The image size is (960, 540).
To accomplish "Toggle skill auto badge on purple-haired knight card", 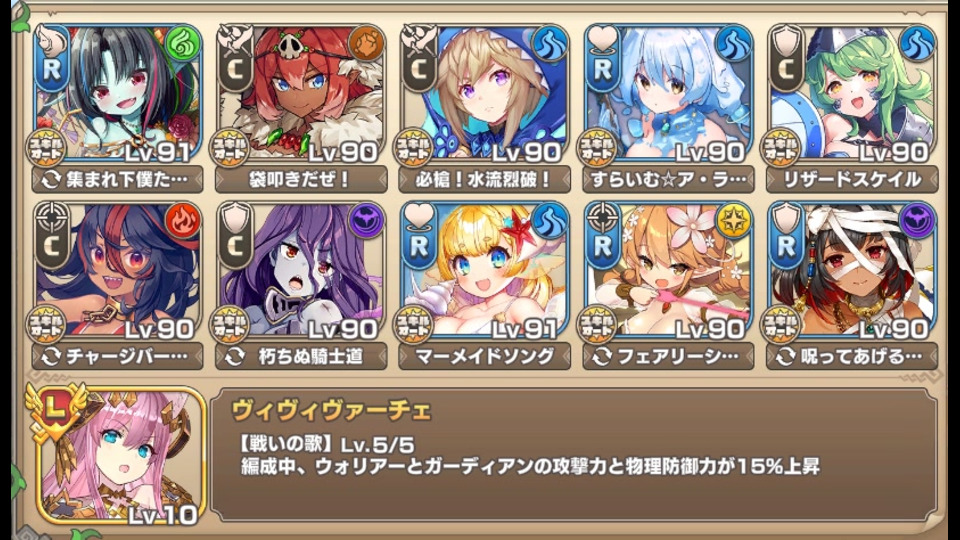I will pyautogui.click(x=230, y=324).
